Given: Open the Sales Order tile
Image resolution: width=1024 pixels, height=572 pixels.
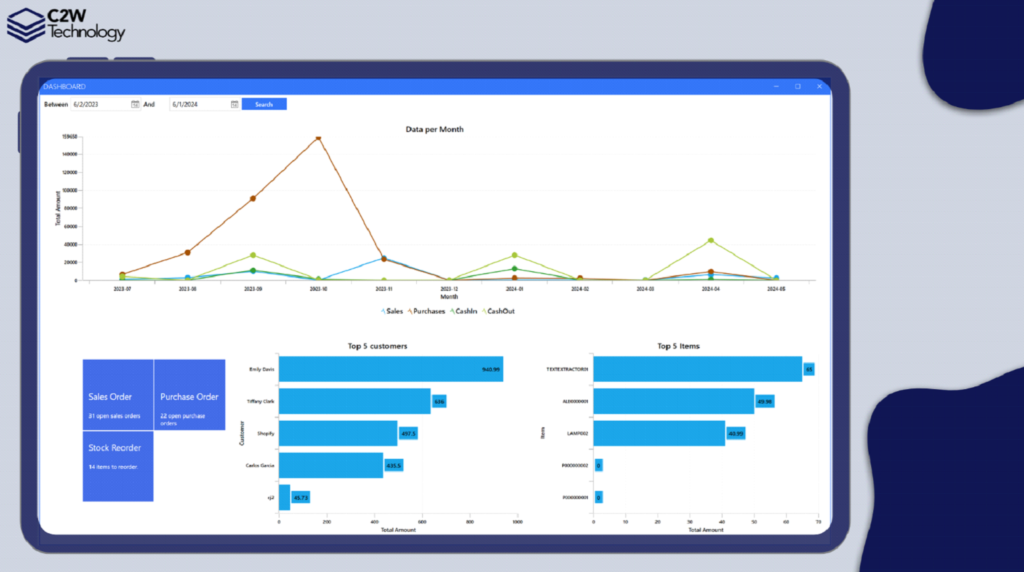Looking at the screenshot, I should (118, 395).
